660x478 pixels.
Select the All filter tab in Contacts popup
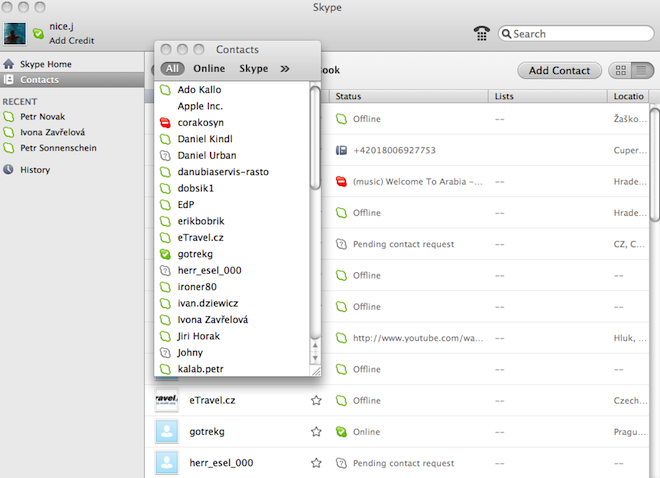(173, 69)
